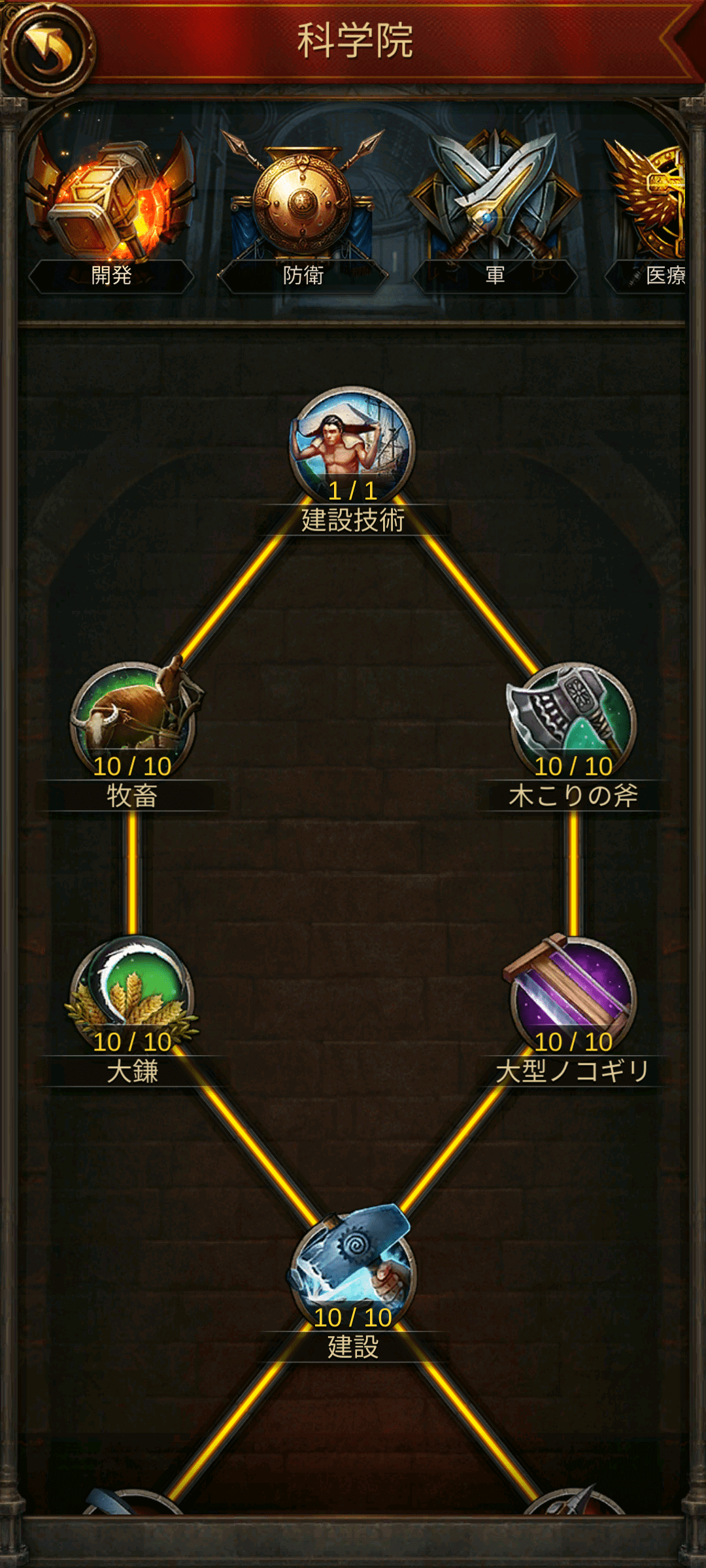Click the 10 / 10 progress on 建設

[x=353, y=1318]
